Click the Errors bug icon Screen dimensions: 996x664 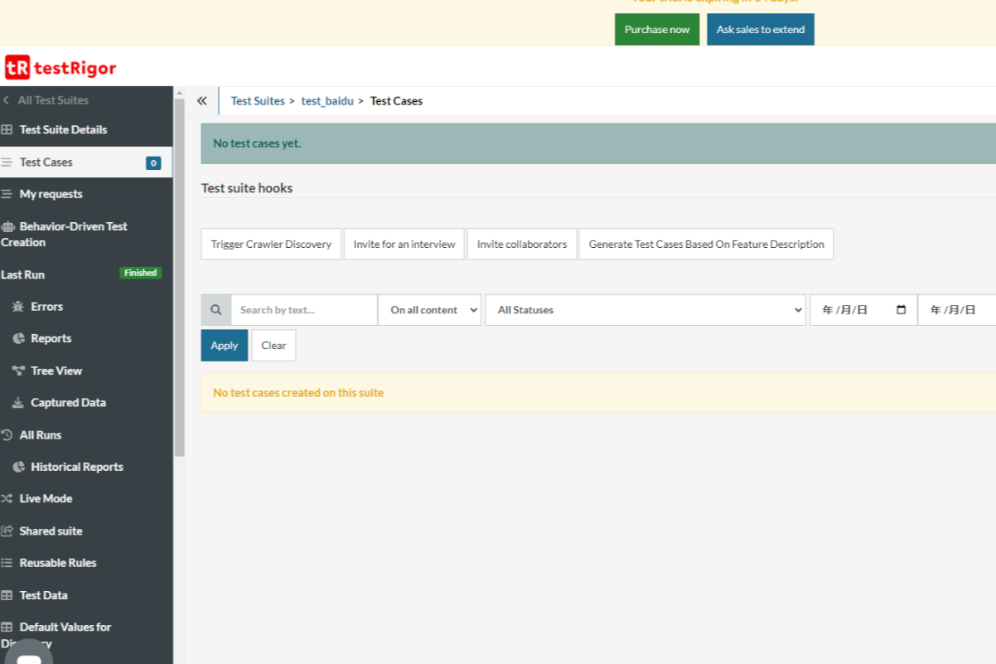coord(18,306)
